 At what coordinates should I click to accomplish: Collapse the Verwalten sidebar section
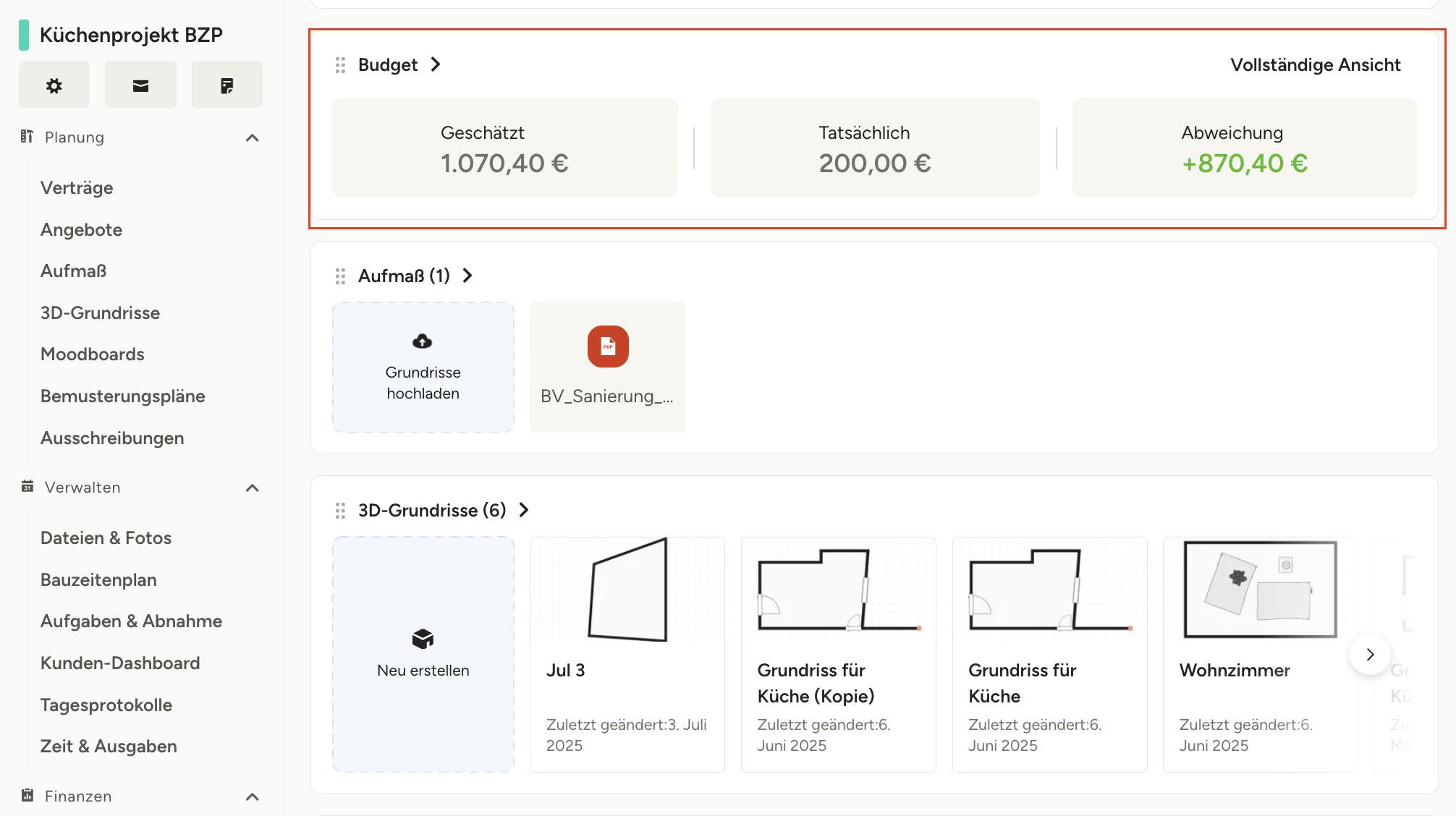click(253, 488)
